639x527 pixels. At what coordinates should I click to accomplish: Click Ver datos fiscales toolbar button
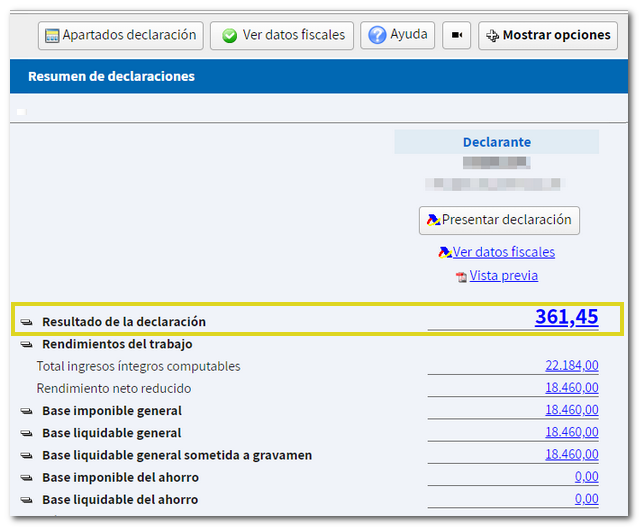[x=282, y=35]
